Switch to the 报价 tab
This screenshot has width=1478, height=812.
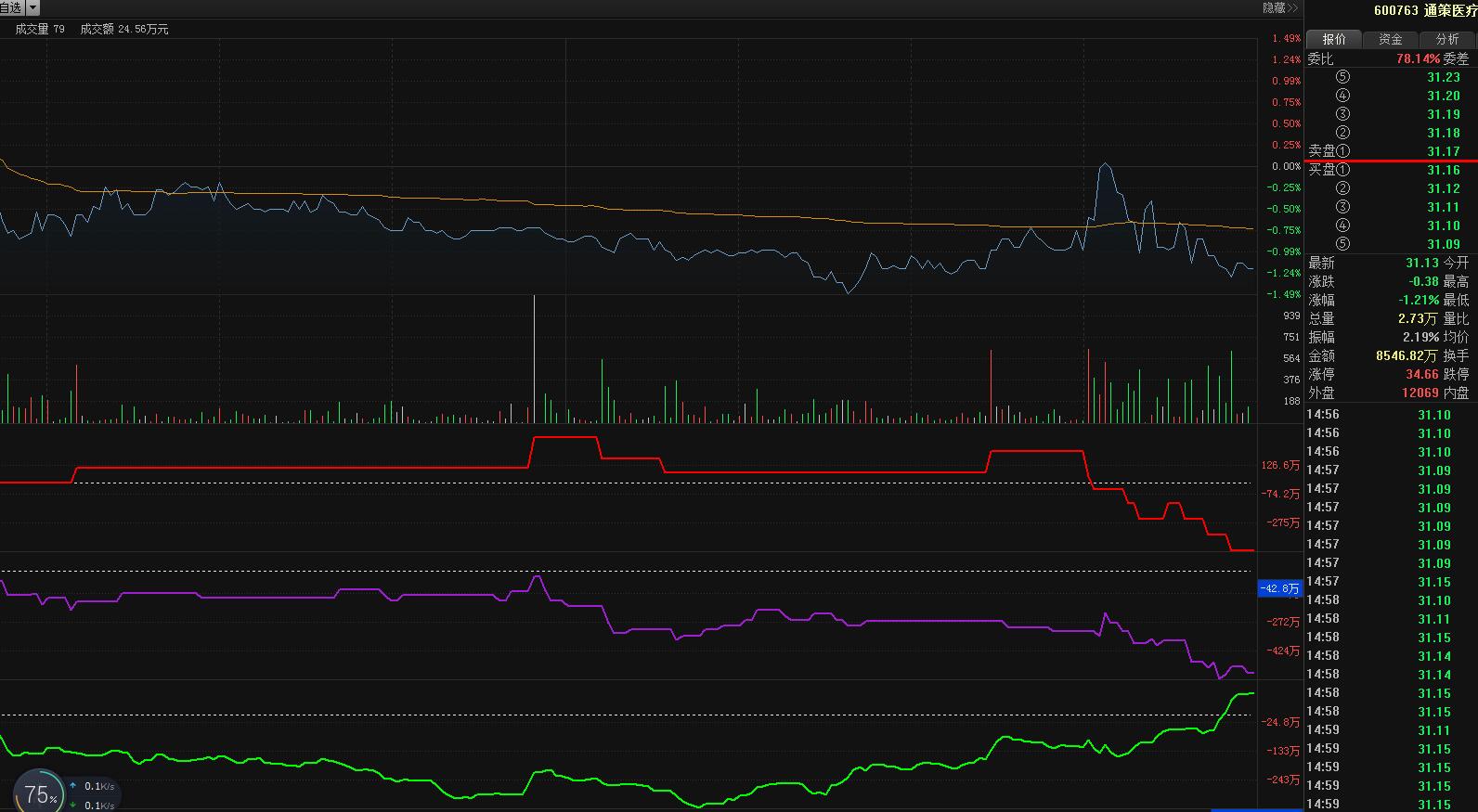tap(1333, 39)
